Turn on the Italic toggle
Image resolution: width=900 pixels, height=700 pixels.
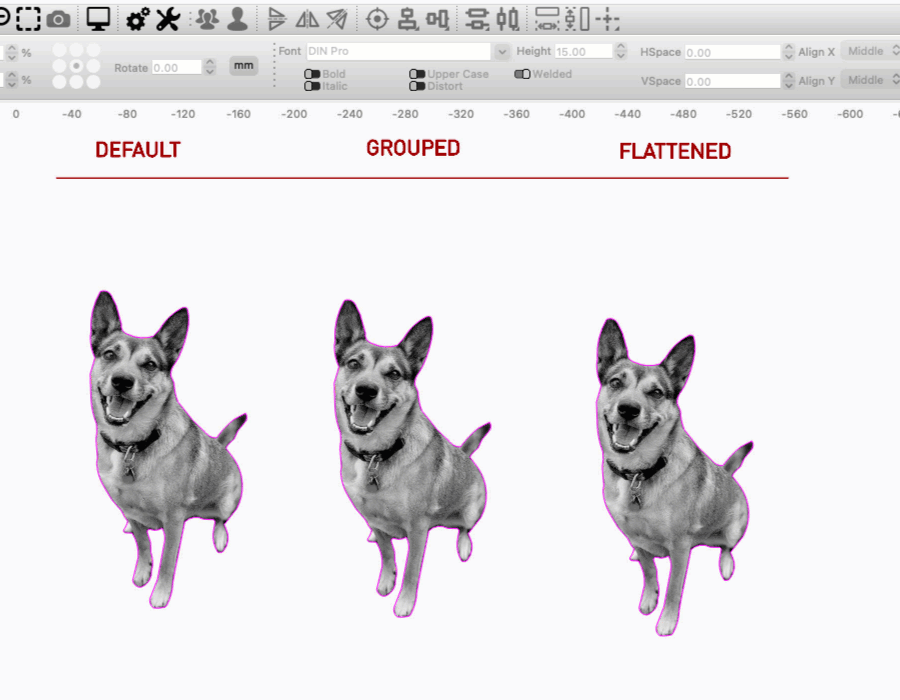[x=312, y=86]
